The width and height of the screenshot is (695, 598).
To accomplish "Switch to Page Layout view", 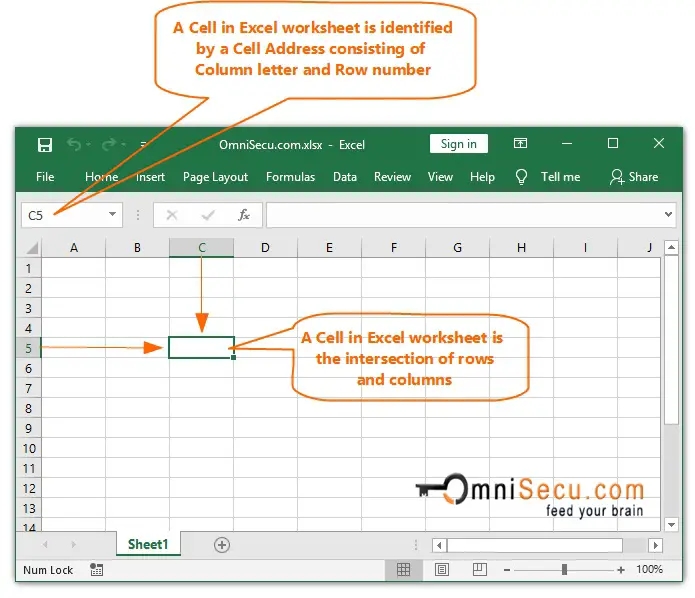I will coord(441,569).
